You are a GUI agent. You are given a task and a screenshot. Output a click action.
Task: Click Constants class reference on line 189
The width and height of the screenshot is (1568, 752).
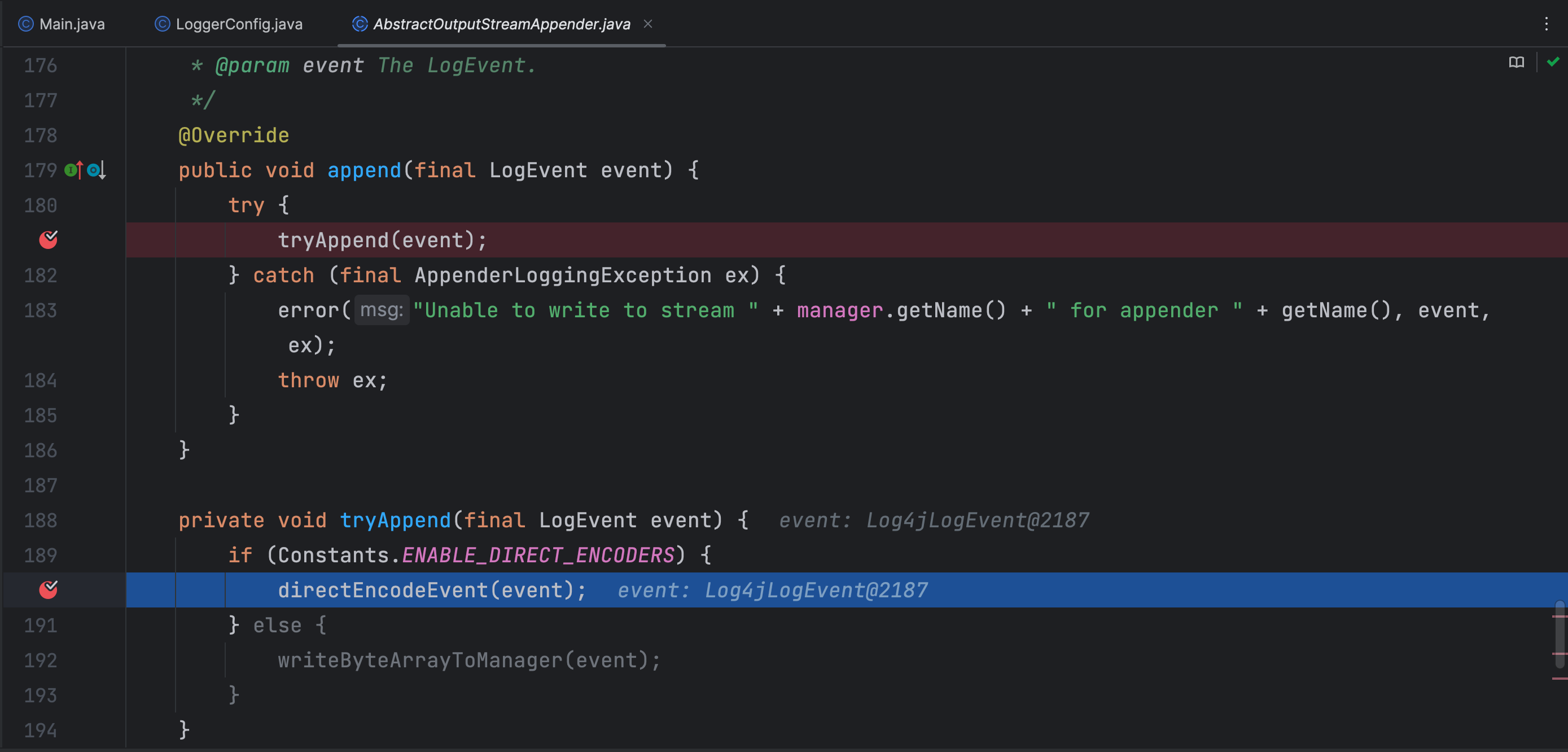point(334,555)
